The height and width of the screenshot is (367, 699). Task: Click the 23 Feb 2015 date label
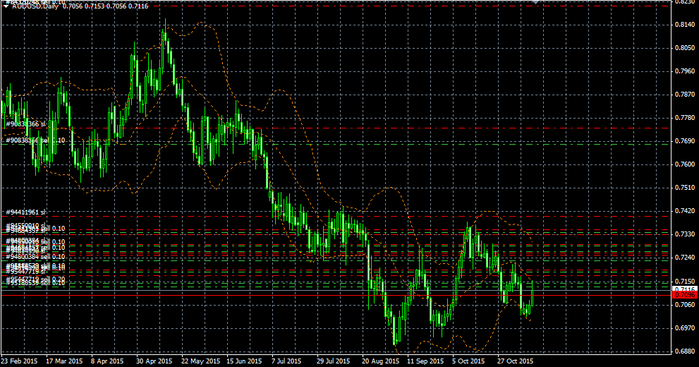20,361
